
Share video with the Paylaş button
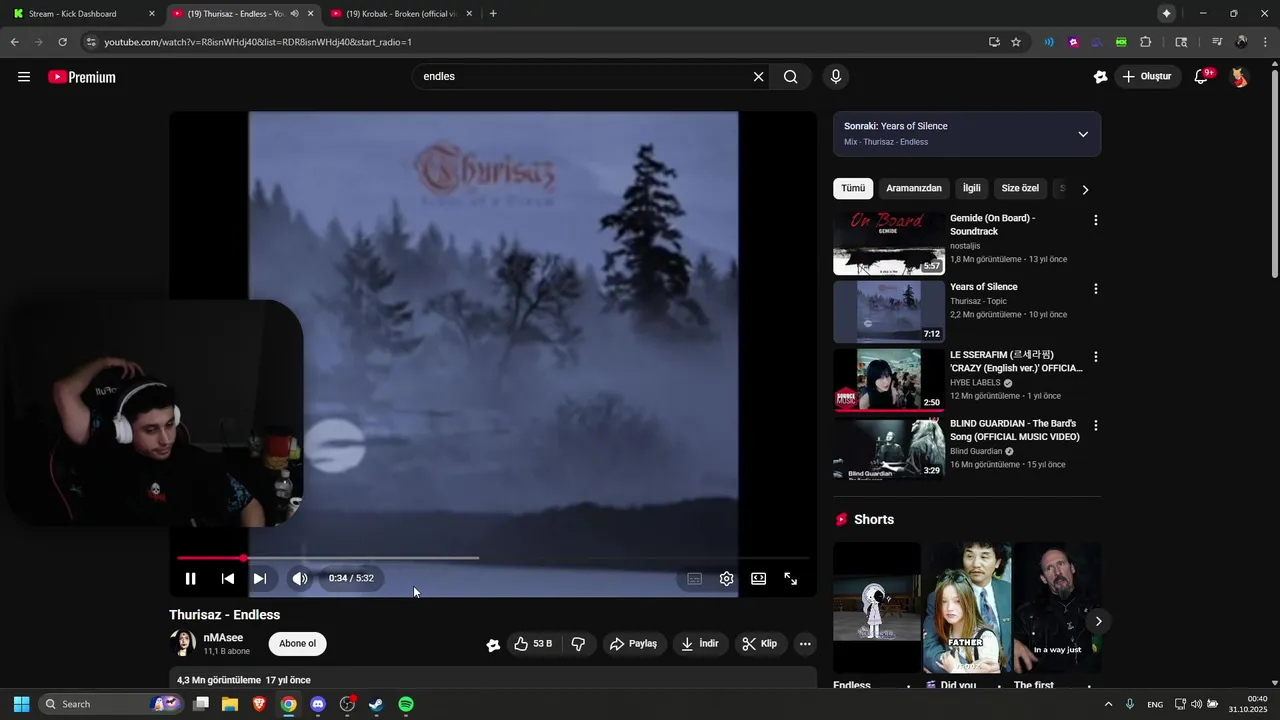pyautogui.click(x=634, y=644)
